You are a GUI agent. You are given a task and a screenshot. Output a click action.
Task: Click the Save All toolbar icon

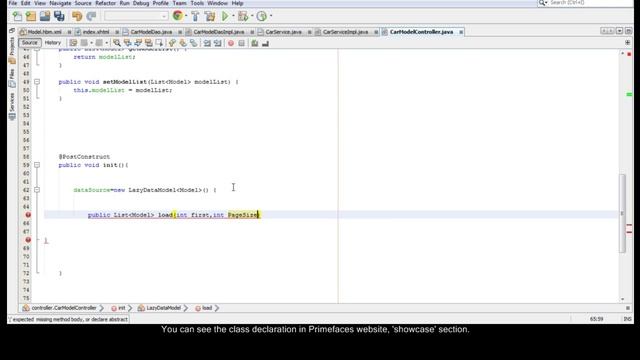click(x=59, y=16)
